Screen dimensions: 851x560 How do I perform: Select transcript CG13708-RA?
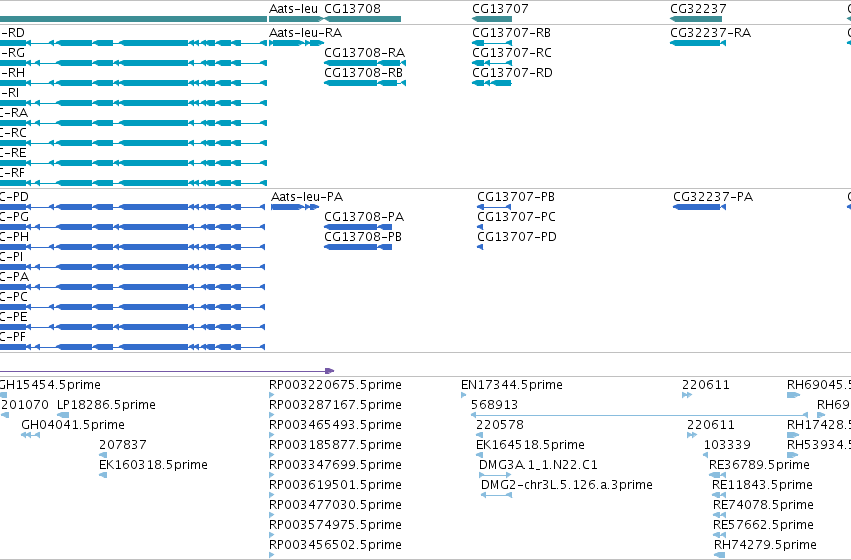(x=365, y=63)
